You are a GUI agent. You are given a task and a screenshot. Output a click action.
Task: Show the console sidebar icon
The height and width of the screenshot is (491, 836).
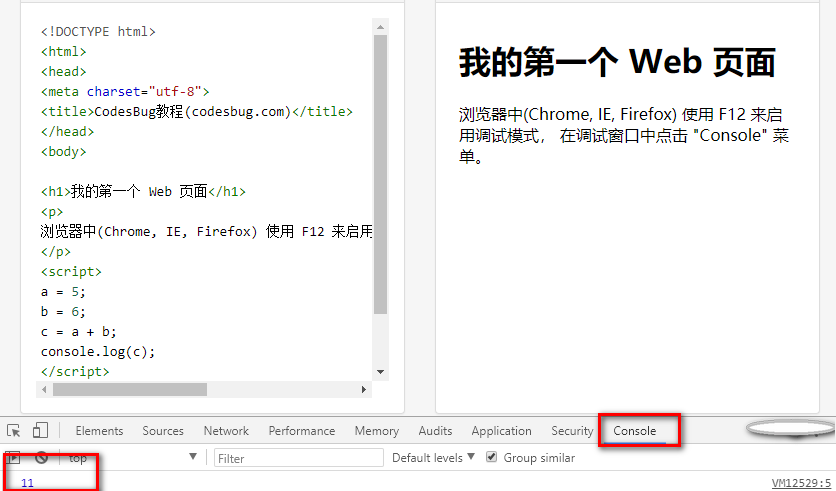tap(14, 458)
